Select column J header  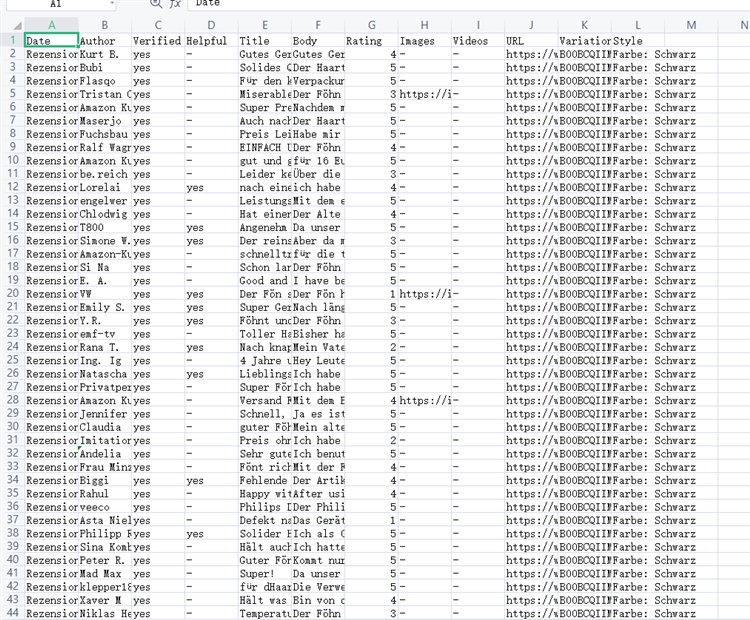click(x=531, y=24)
